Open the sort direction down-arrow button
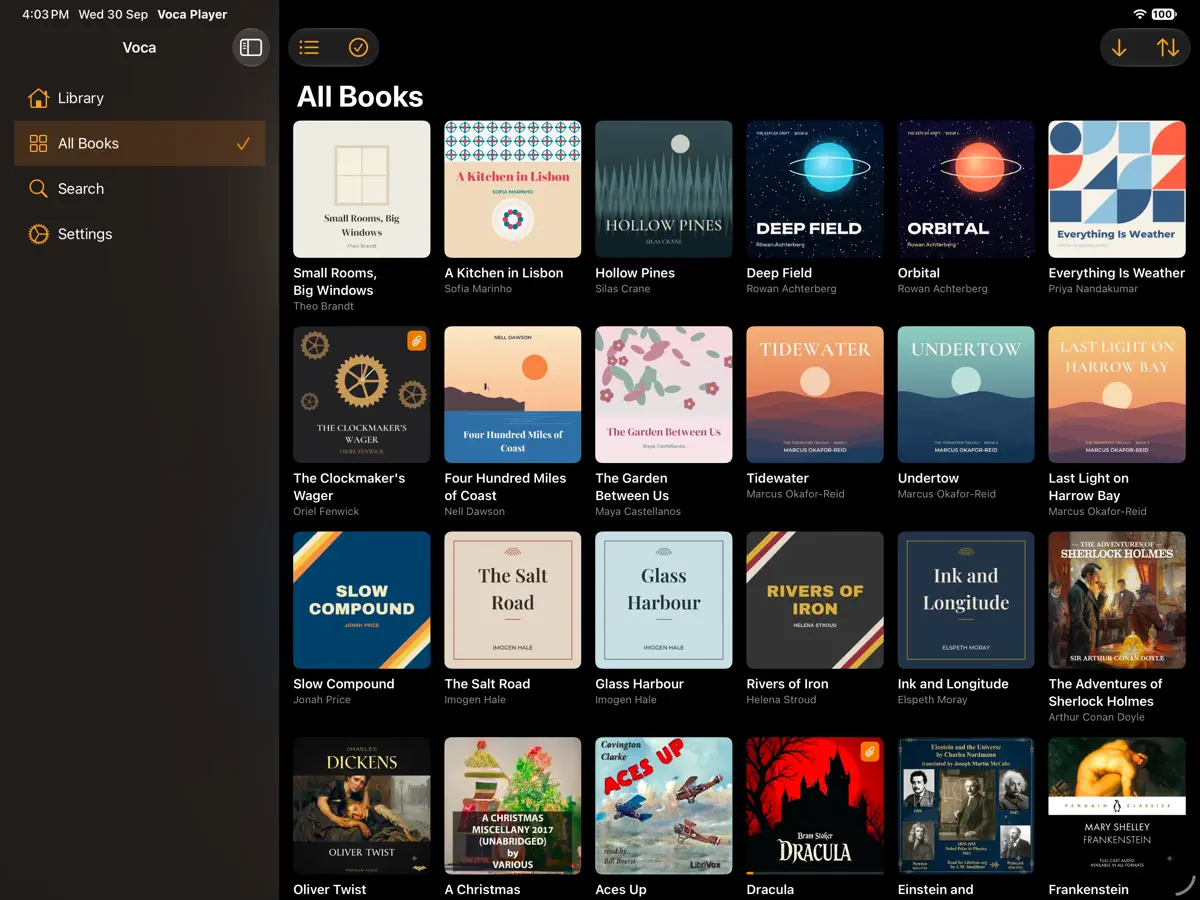 [1119, 47]
